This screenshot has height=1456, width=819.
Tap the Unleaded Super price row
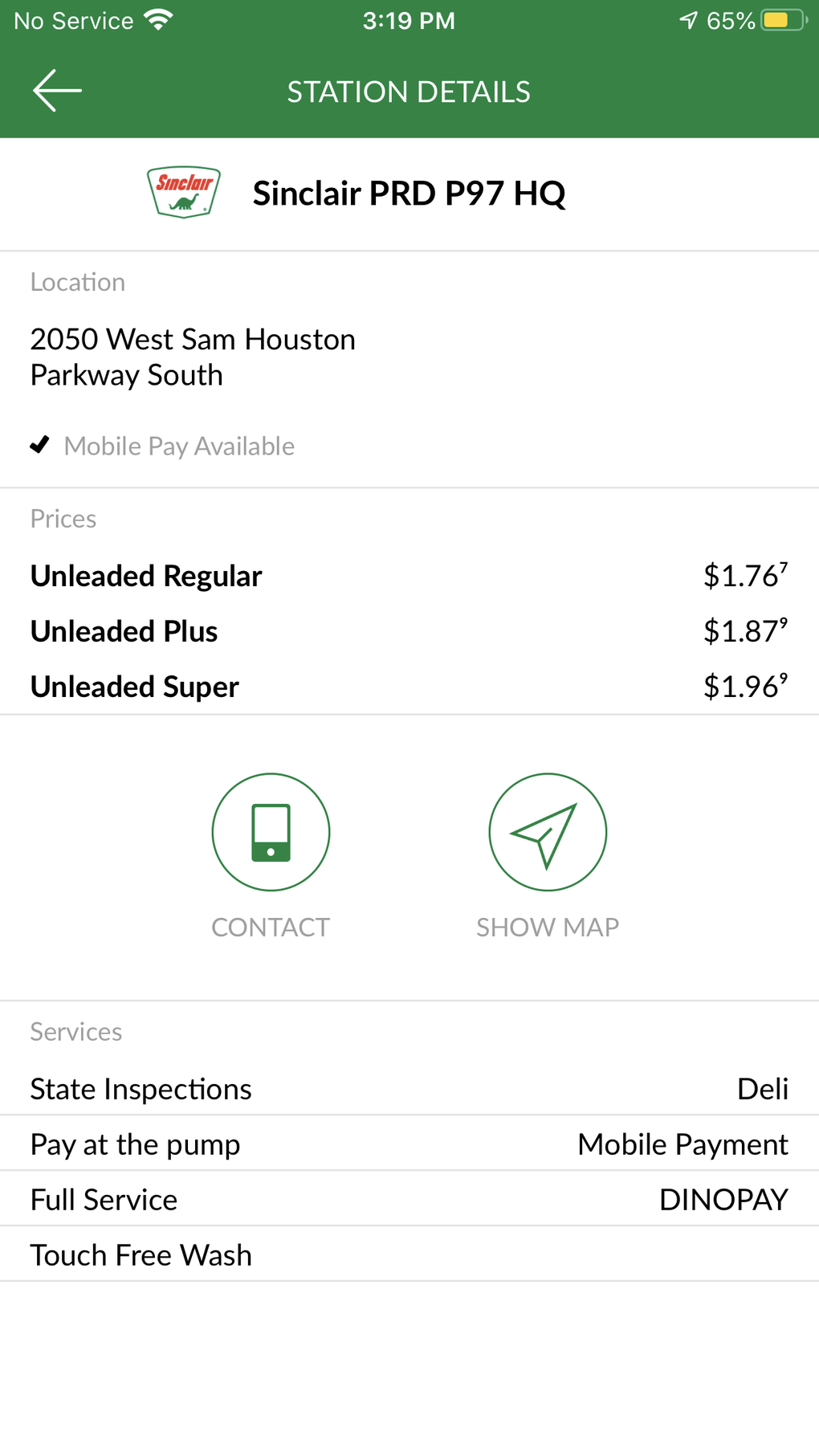(409, 687)
